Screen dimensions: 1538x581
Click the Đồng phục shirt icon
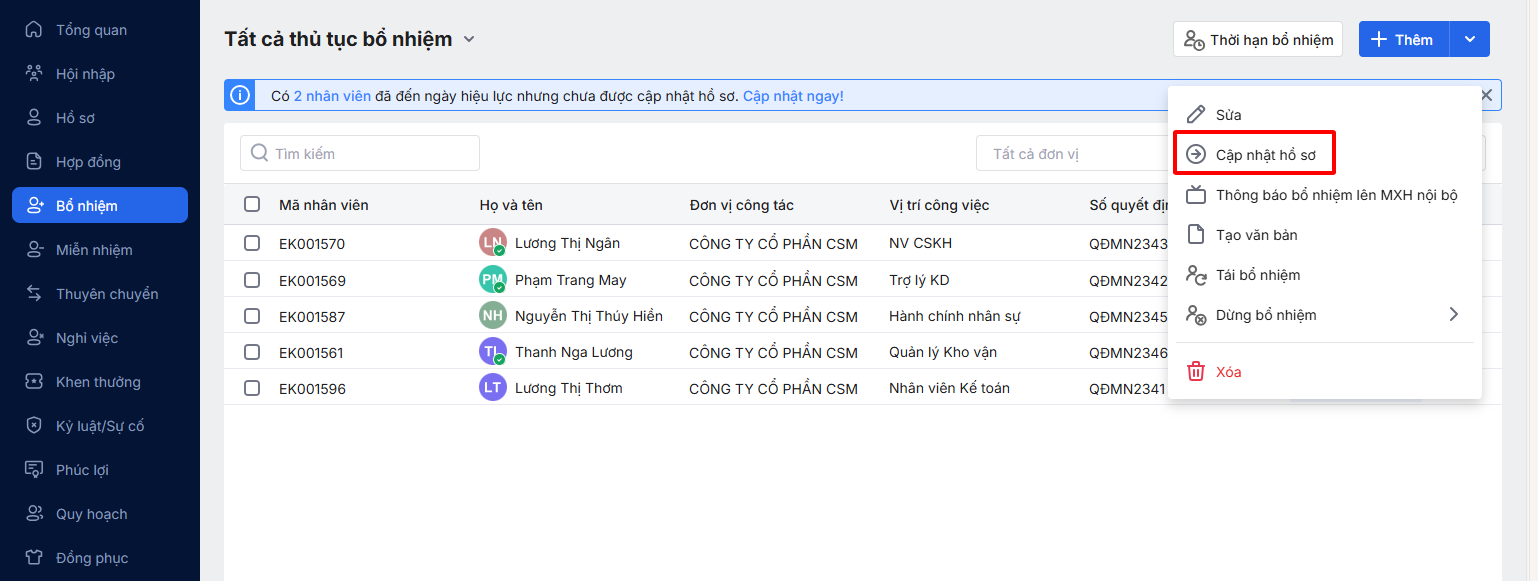(35, 558)
